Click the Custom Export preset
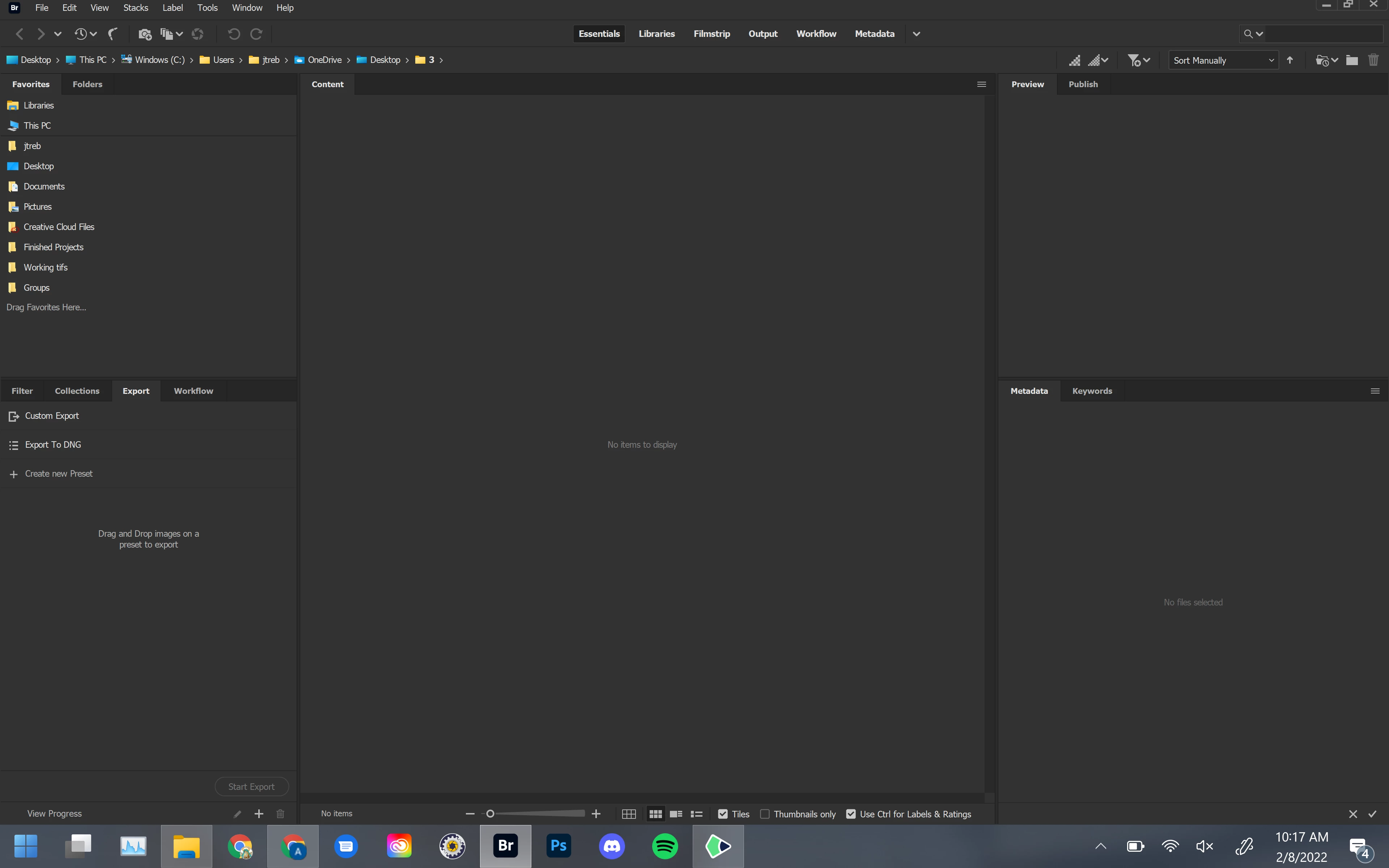This screenshot has width=1389, height=868. [x=52, y=416]
